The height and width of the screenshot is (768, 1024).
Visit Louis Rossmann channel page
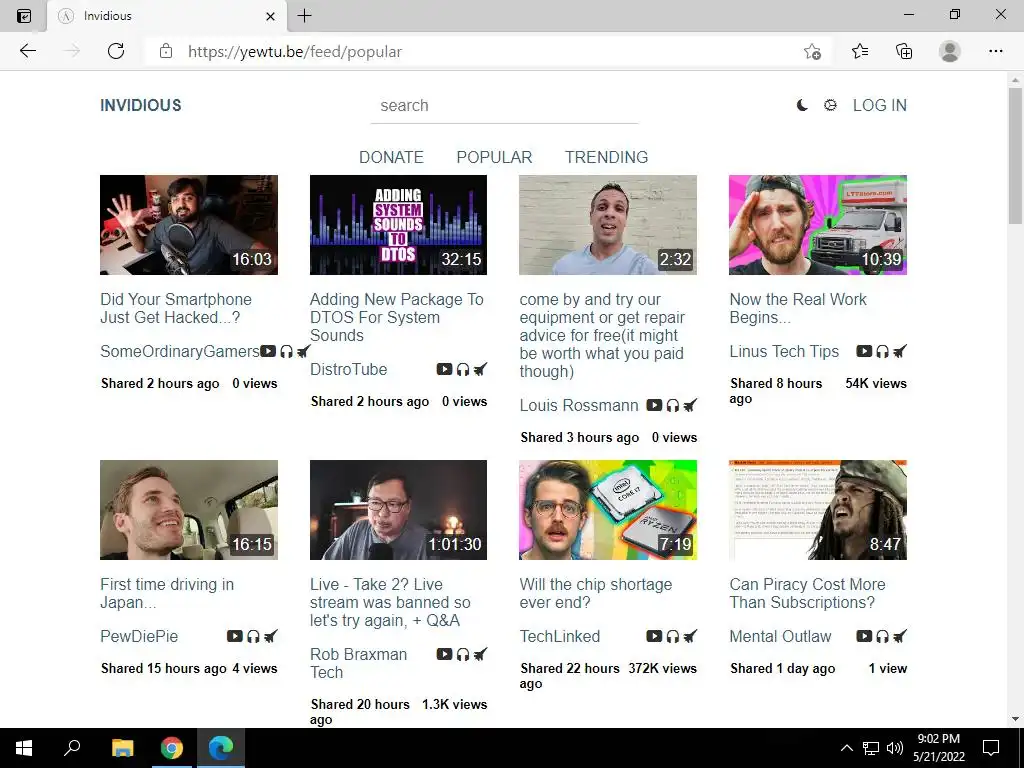[x=579, y=406]
